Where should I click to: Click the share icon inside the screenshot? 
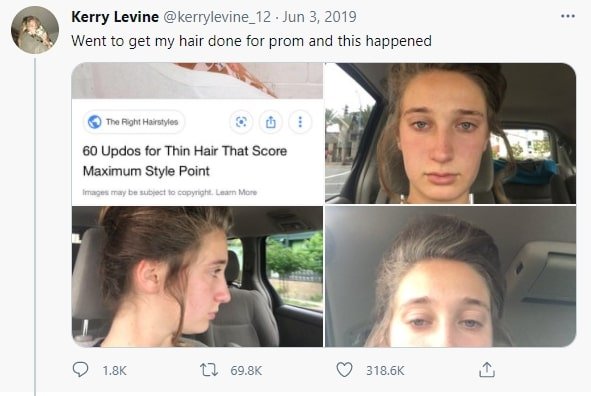(x=271, y=122)
